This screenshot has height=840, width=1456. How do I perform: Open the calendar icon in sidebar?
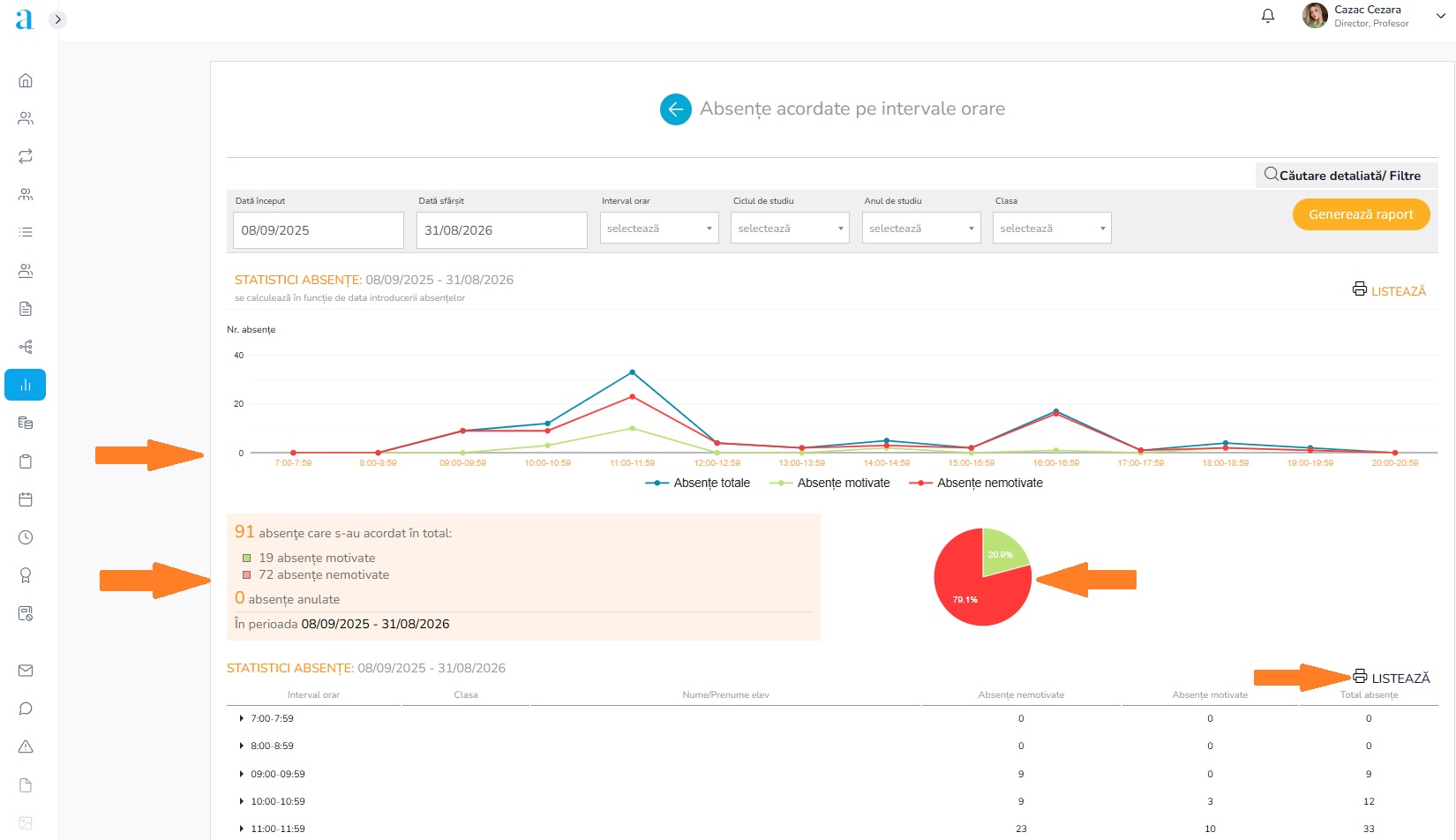[x=26, y=499]
